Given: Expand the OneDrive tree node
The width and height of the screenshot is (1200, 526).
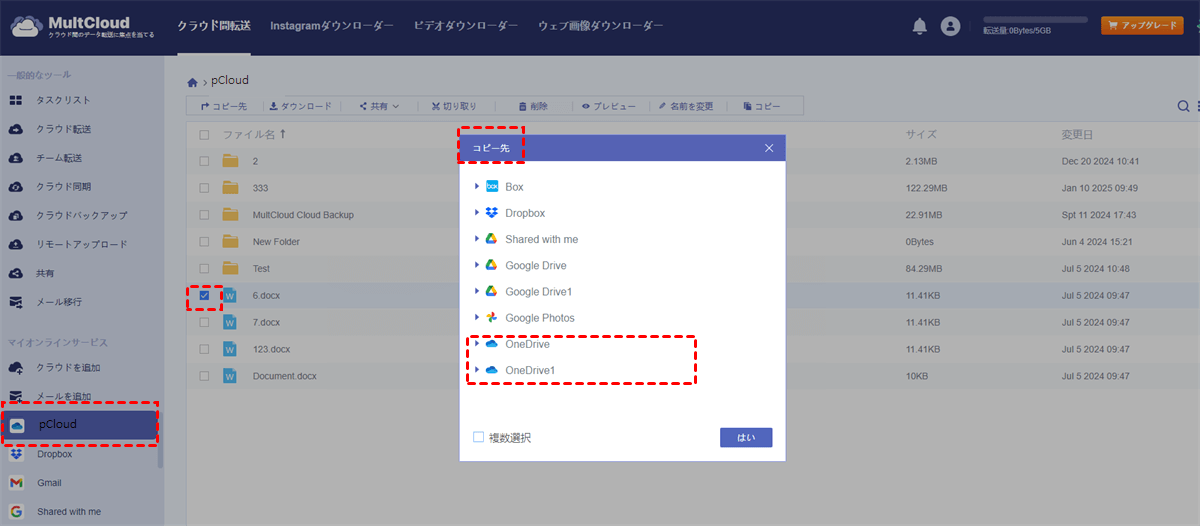Looking at the screenshot, I should [x=476, y=344].
